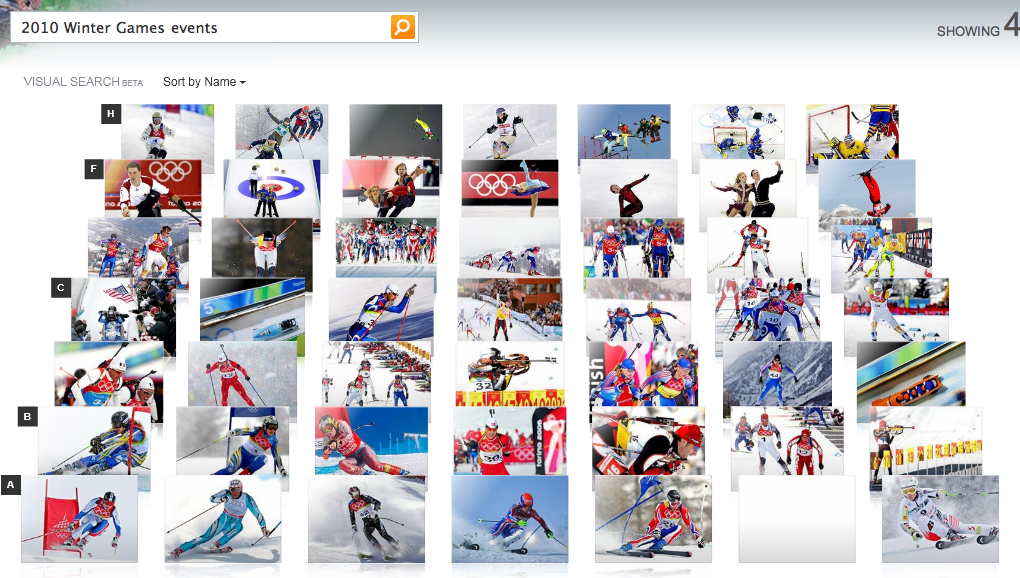Open the American flag crowd thumbnail

click(x=123, y=309)
